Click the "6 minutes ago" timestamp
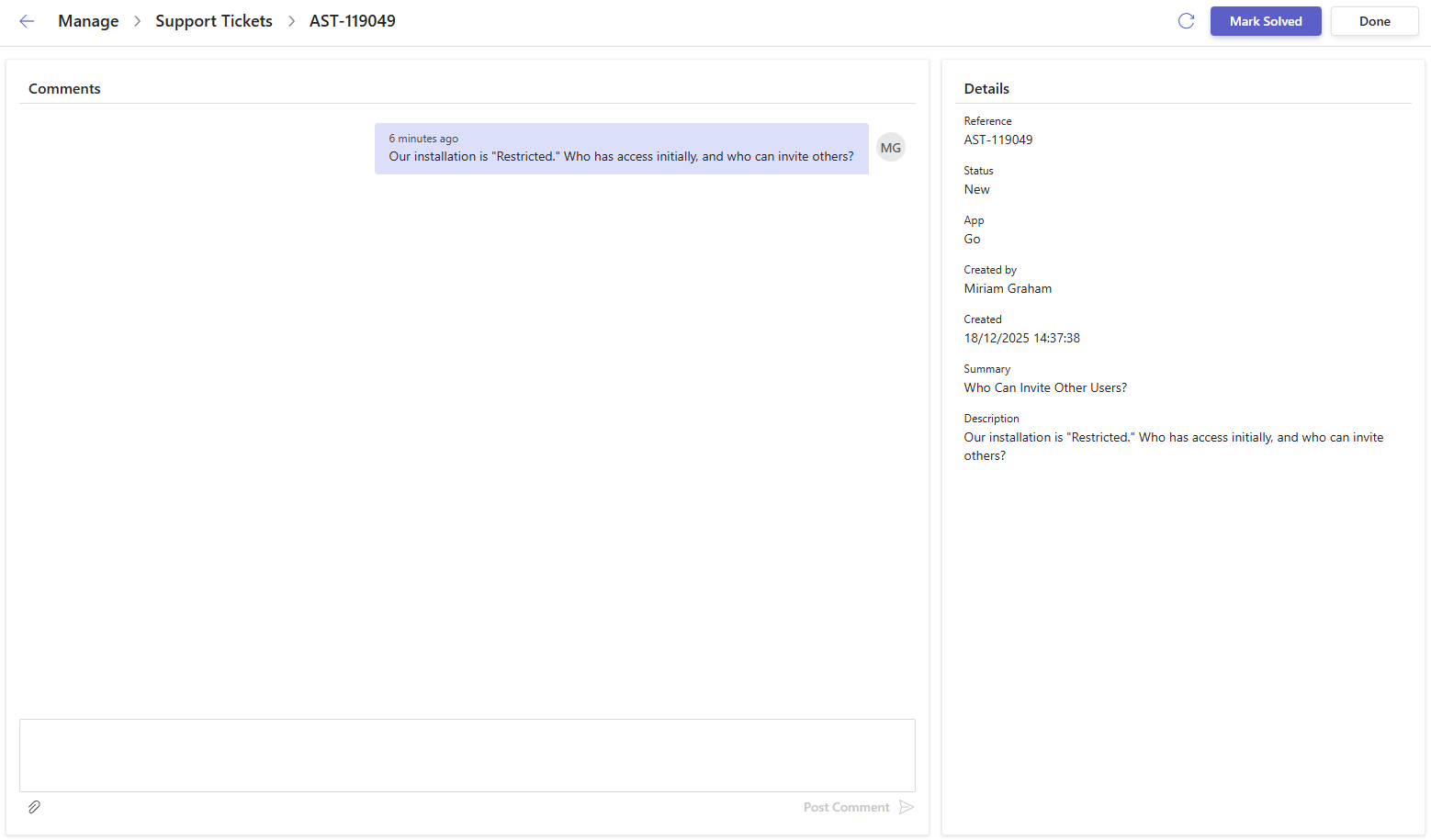The height and width of the screenshot is (840, 1431). click(x=423, y=139)
